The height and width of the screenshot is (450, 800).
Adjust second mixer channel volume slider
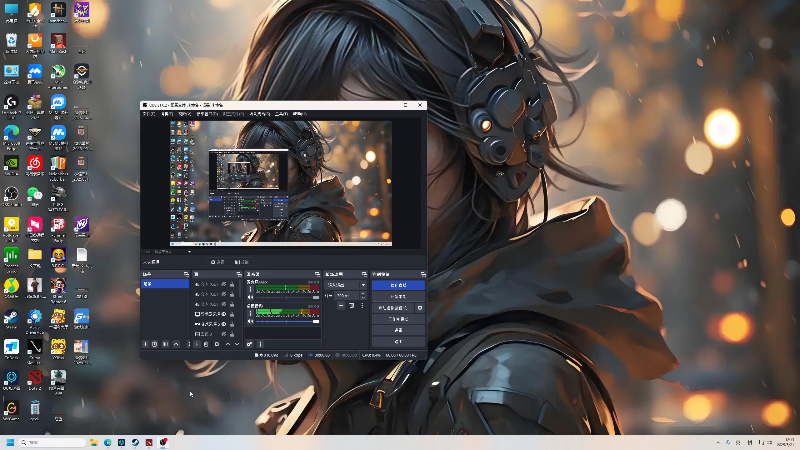pos(288,321)
